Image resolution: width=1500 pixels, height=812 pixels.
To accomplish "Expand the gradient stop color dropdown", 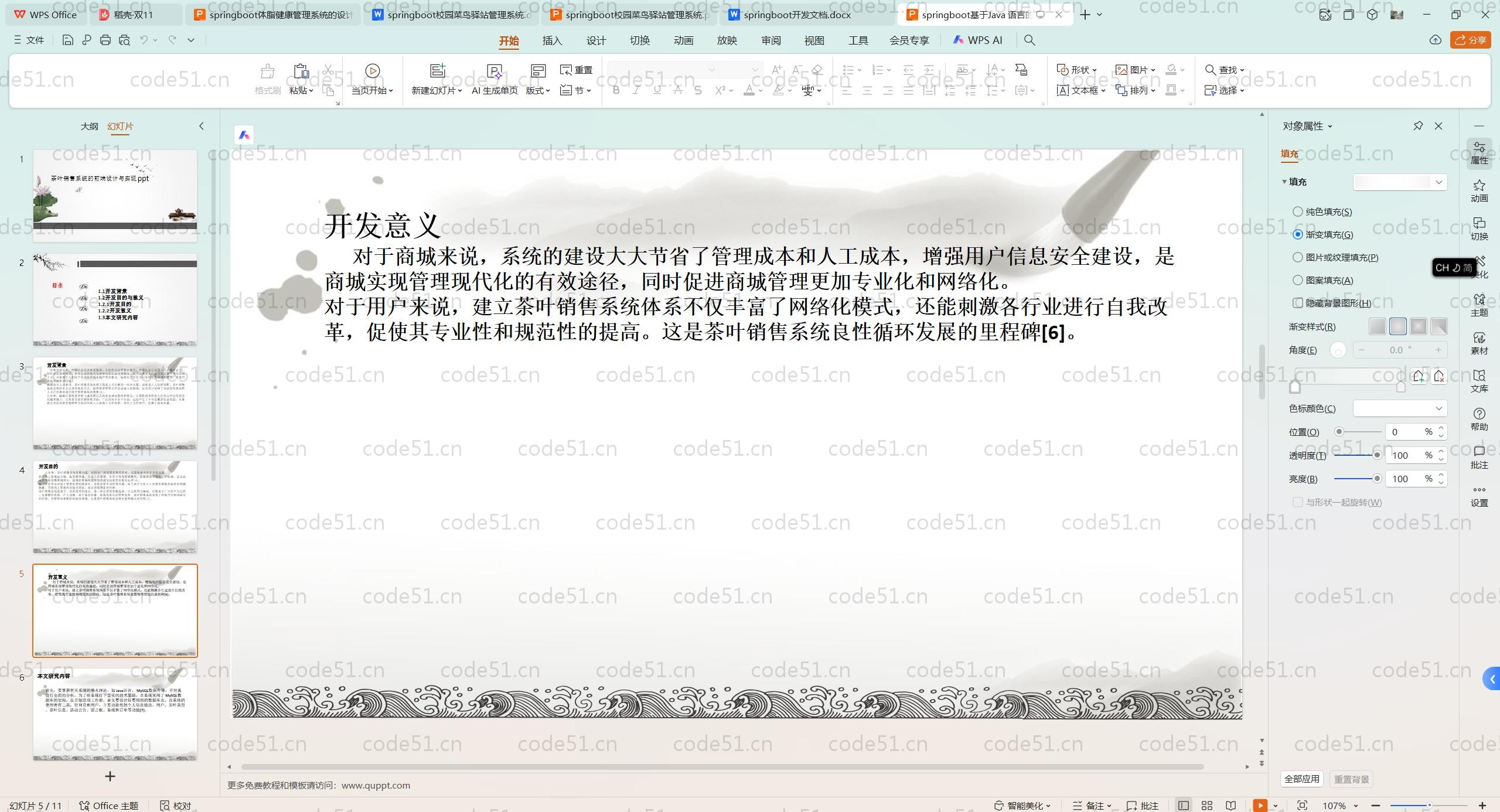I will pyautogui.click(x=1438, y=408).
